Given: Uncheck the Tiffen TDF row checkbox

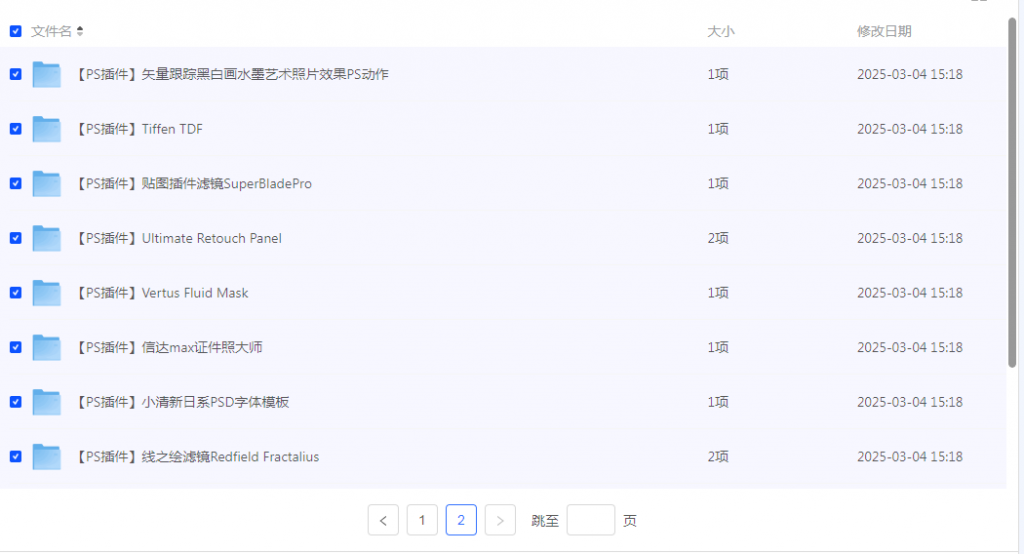Looking at the screenshot, I should click(x=16, y=129).
